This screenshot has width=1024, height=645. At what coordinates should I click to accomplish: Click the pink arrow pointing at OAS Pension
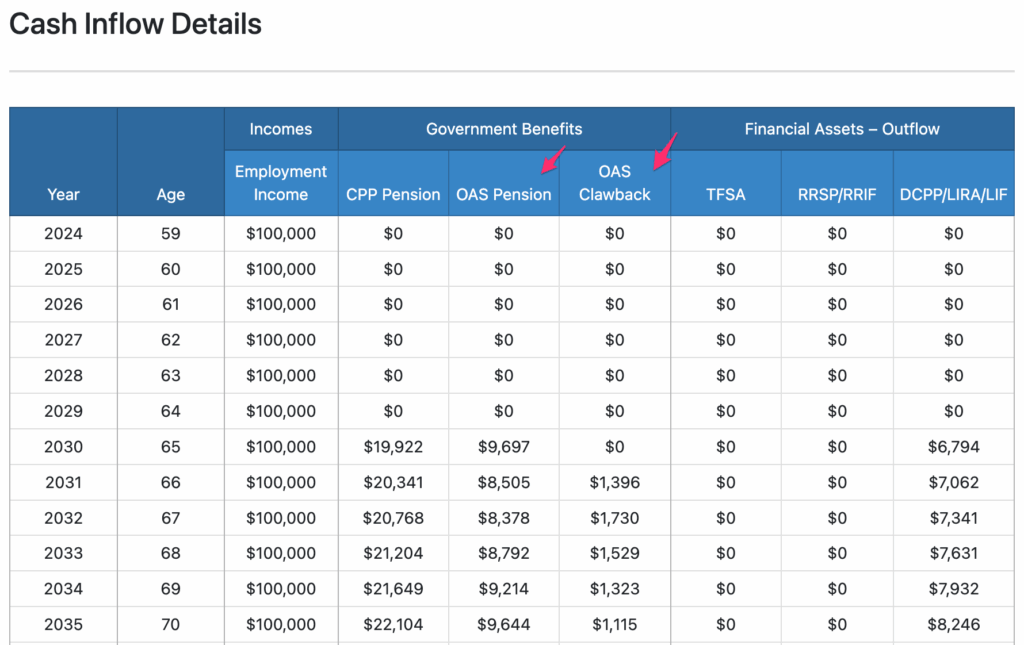(553, 160)
